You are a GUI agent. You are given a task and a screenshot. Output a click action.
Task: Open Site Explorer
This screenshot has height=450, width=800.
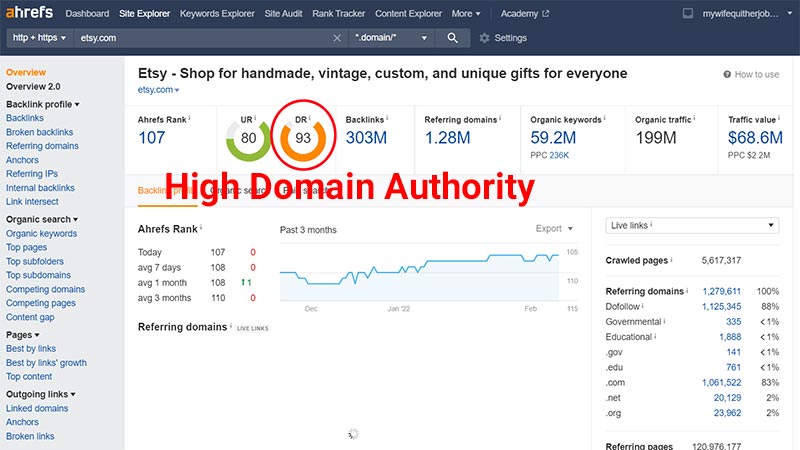coord(144,14)
